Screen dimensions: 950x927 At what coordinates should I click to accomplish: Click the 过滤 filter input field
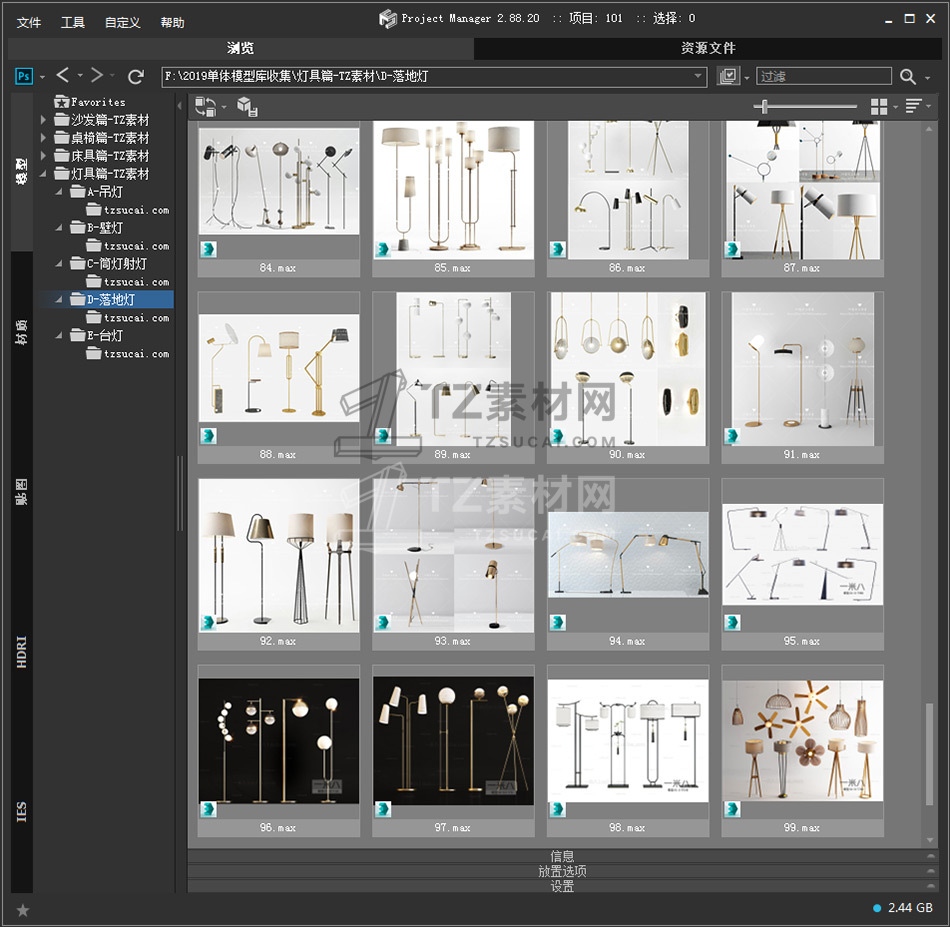coord(824,76)
